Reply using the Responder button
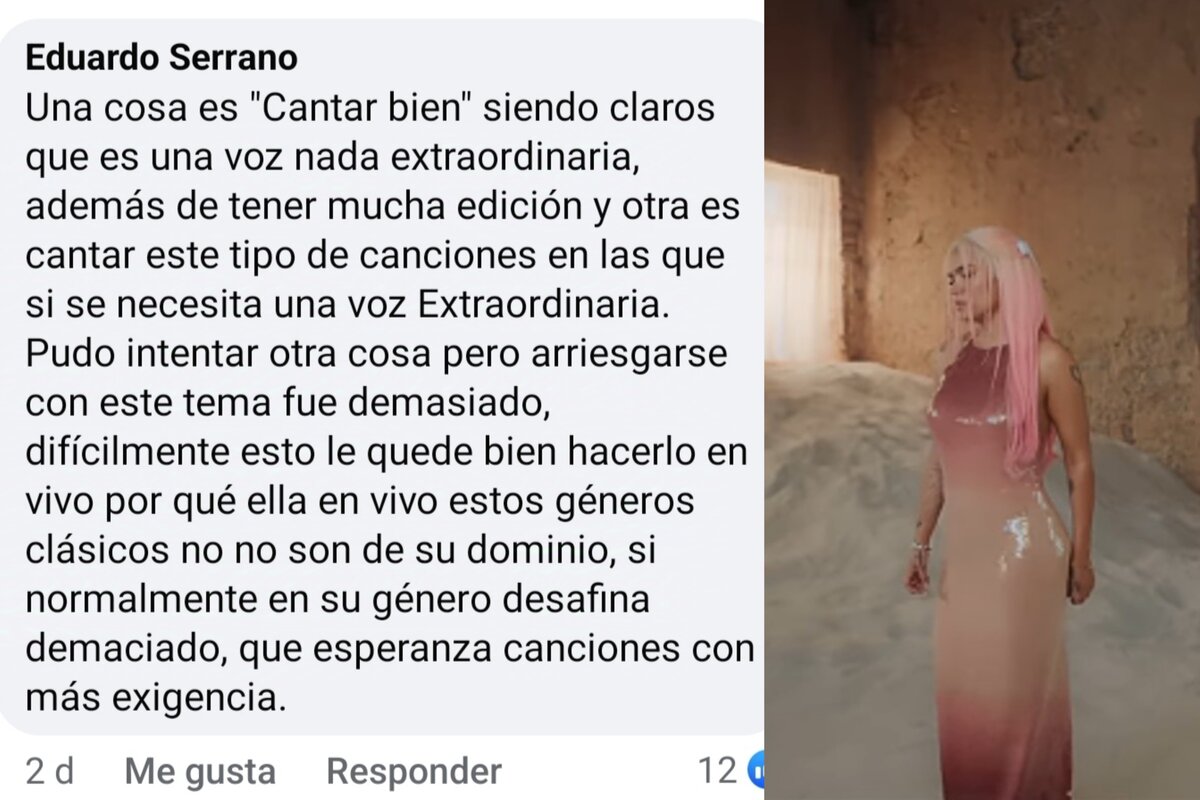 coord(414,771)
